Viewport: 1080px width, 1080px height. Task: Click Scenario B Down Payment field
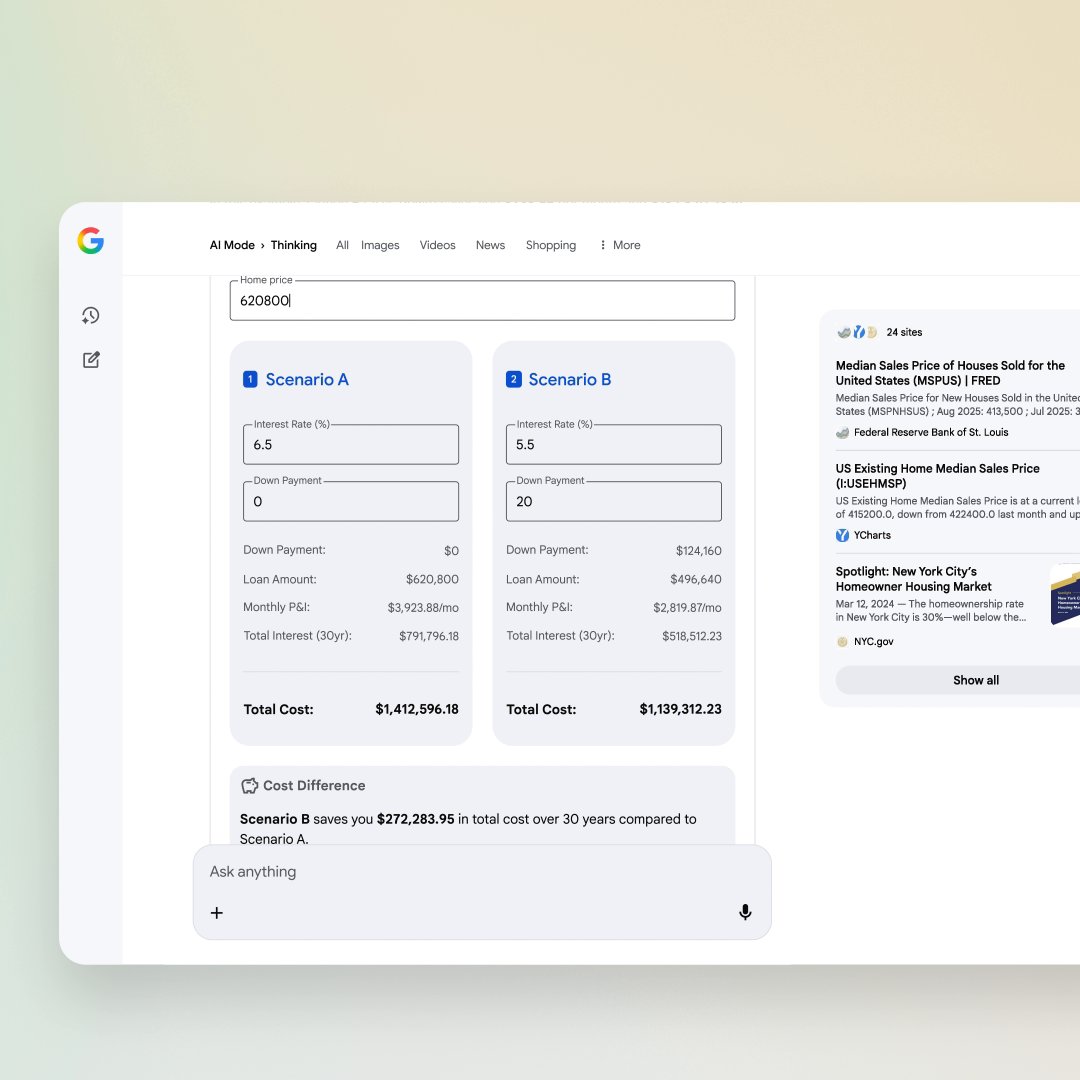pos(614,501)
